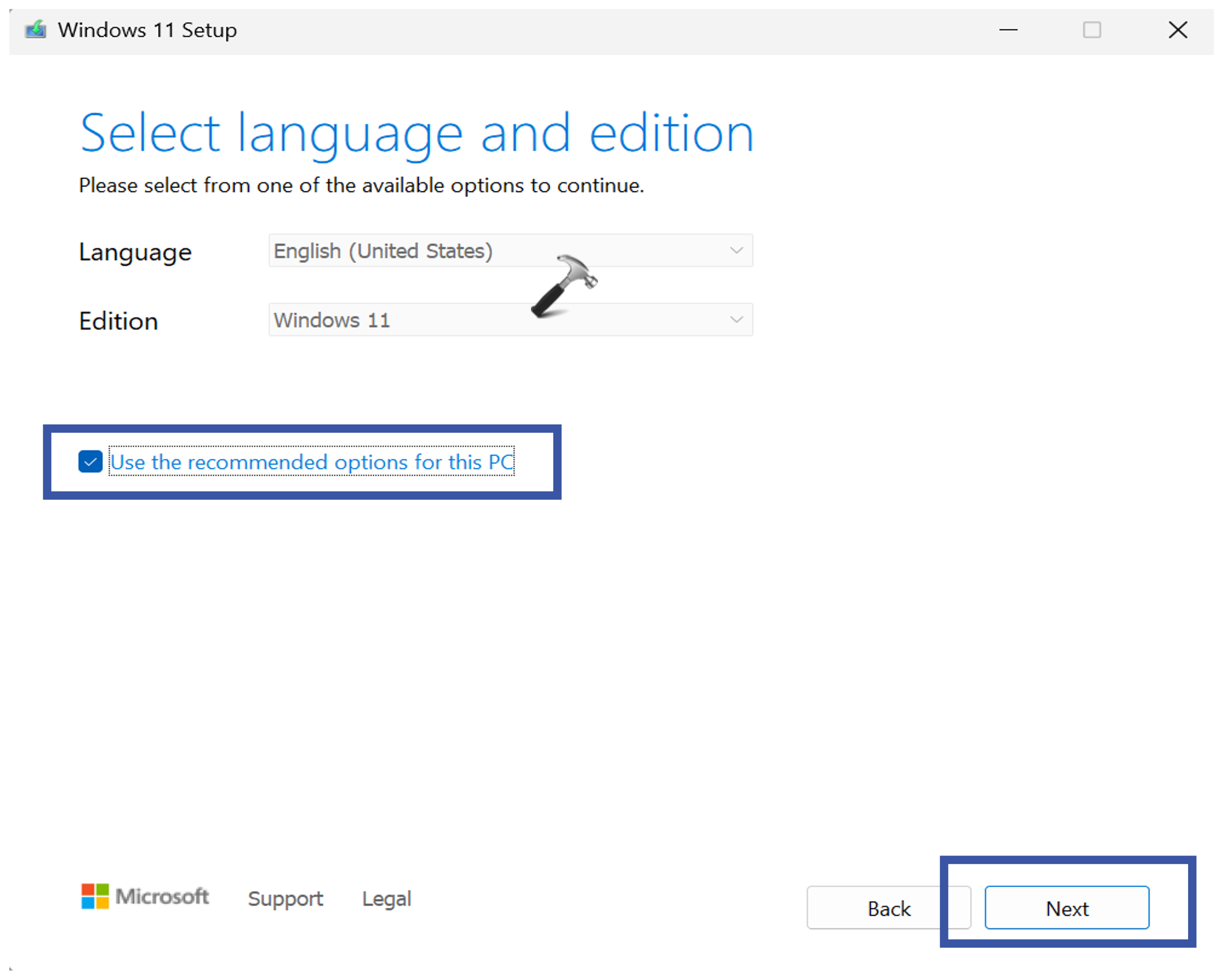Click the Windows 11 edition field text
The width and height of the screenshot is (1223, 980).
tap(332, 320)
